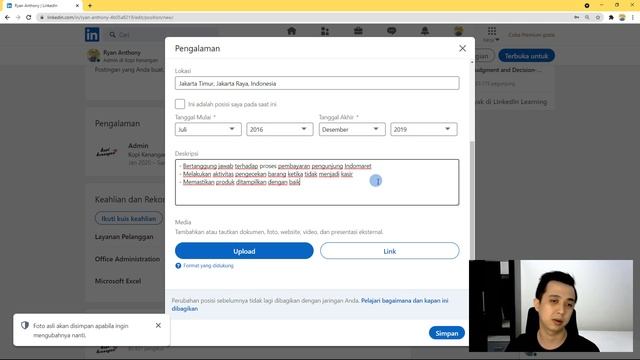Click the browser address bar

[x=302, y=17]
